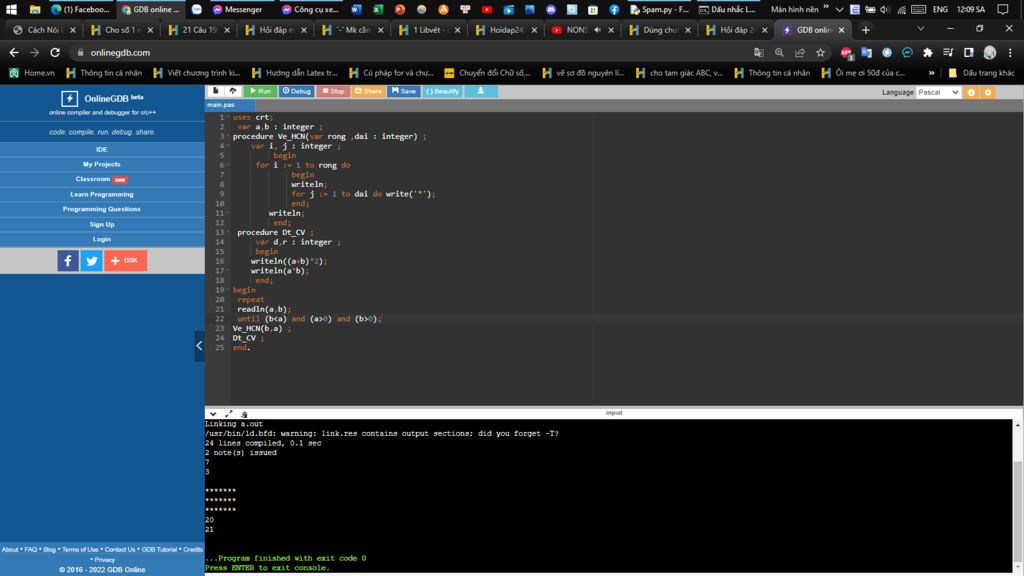Run the Pascal program
Viewport: 1024px width, 576px height.
260,91
